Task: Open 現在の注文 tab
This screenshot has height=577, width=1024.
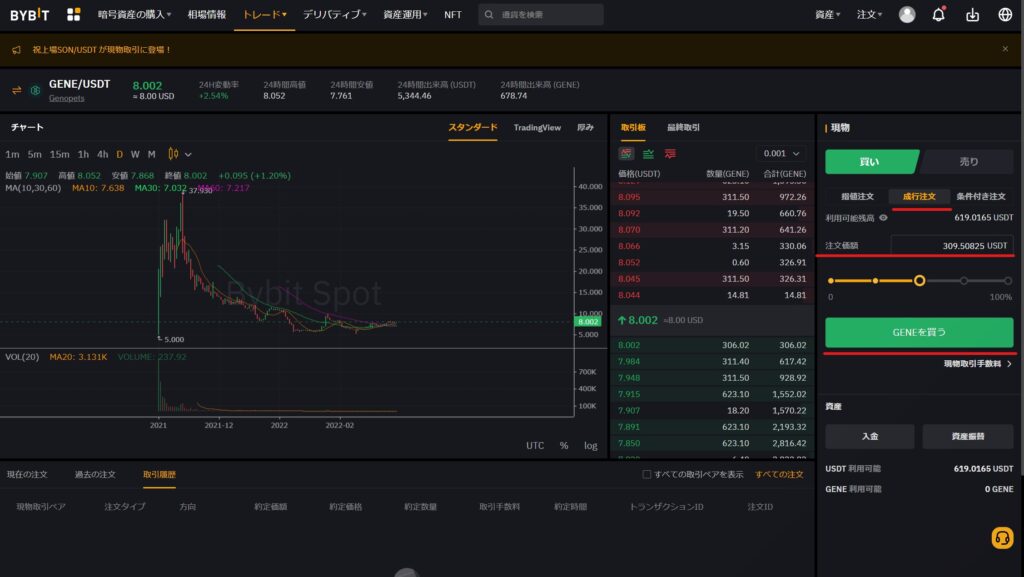Action: coord(27,475)
